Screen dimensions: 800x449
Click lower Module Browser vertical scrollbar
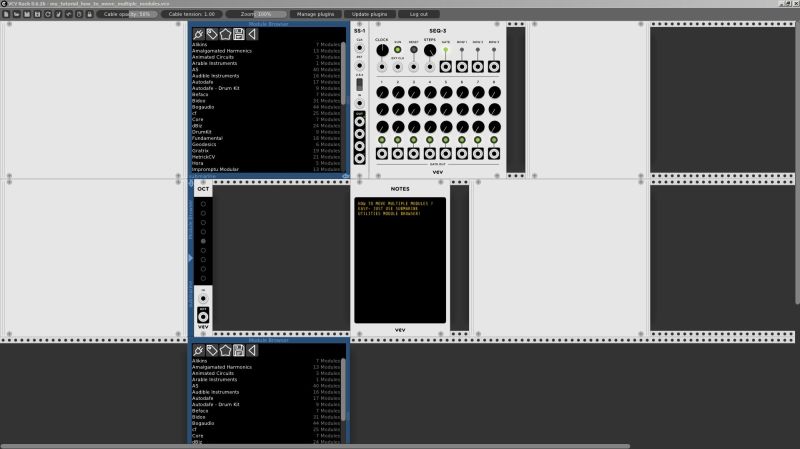(343, 390)
